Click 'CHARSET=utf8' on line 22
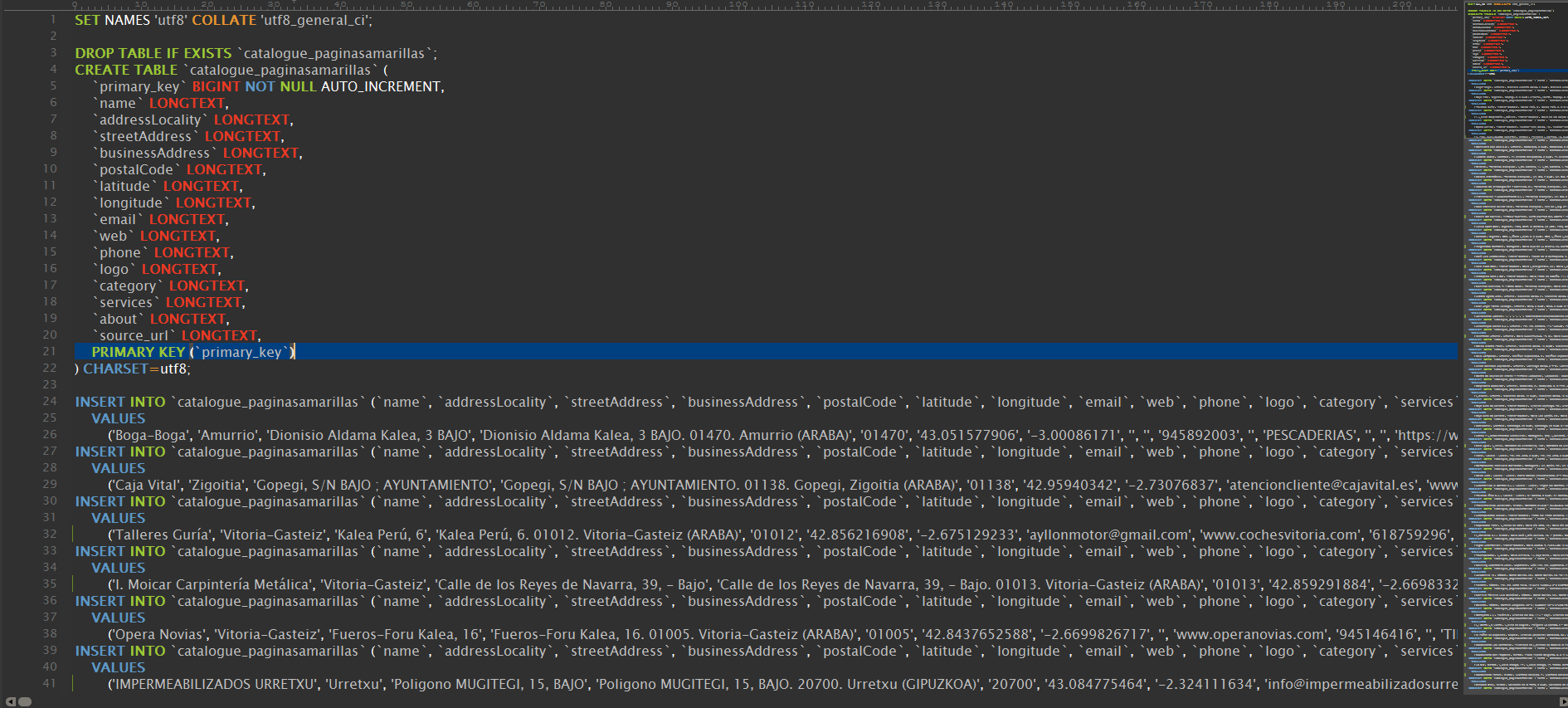The height and width of the screenshot is (708, 1568). (x=136, y=369)
